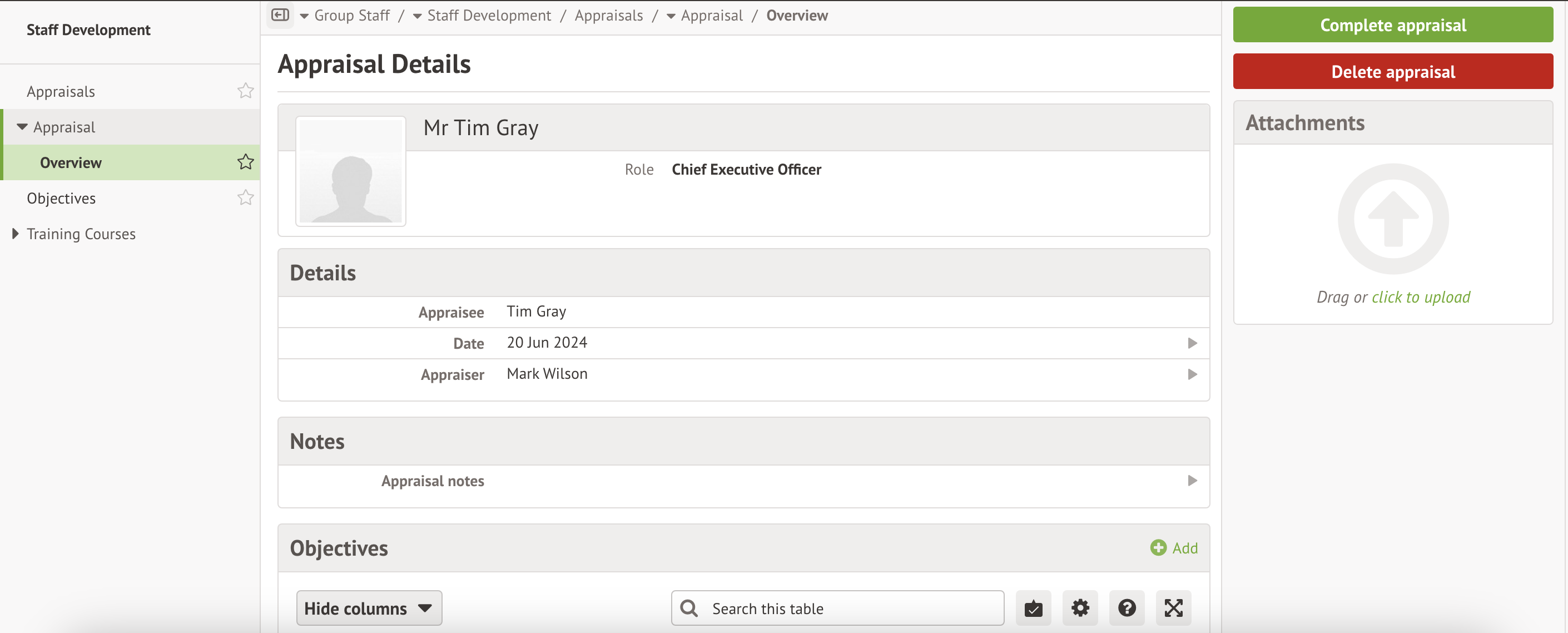
Task: Expand the table to fullscreen
Action: click(1173, 607)
